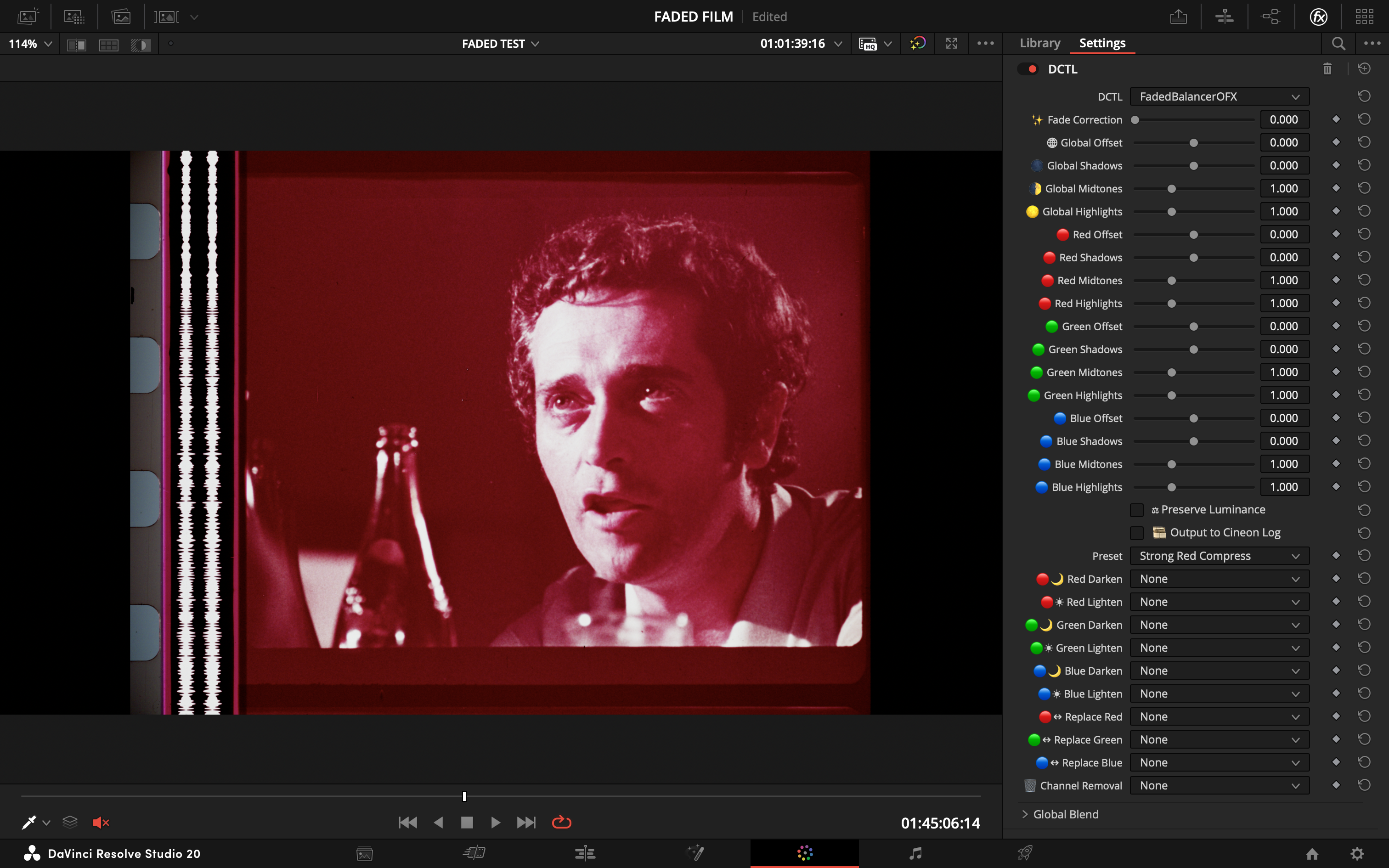Enable the Preserve Luminance checkbox
This screenshot has height=868, width=1389.
1136,510
